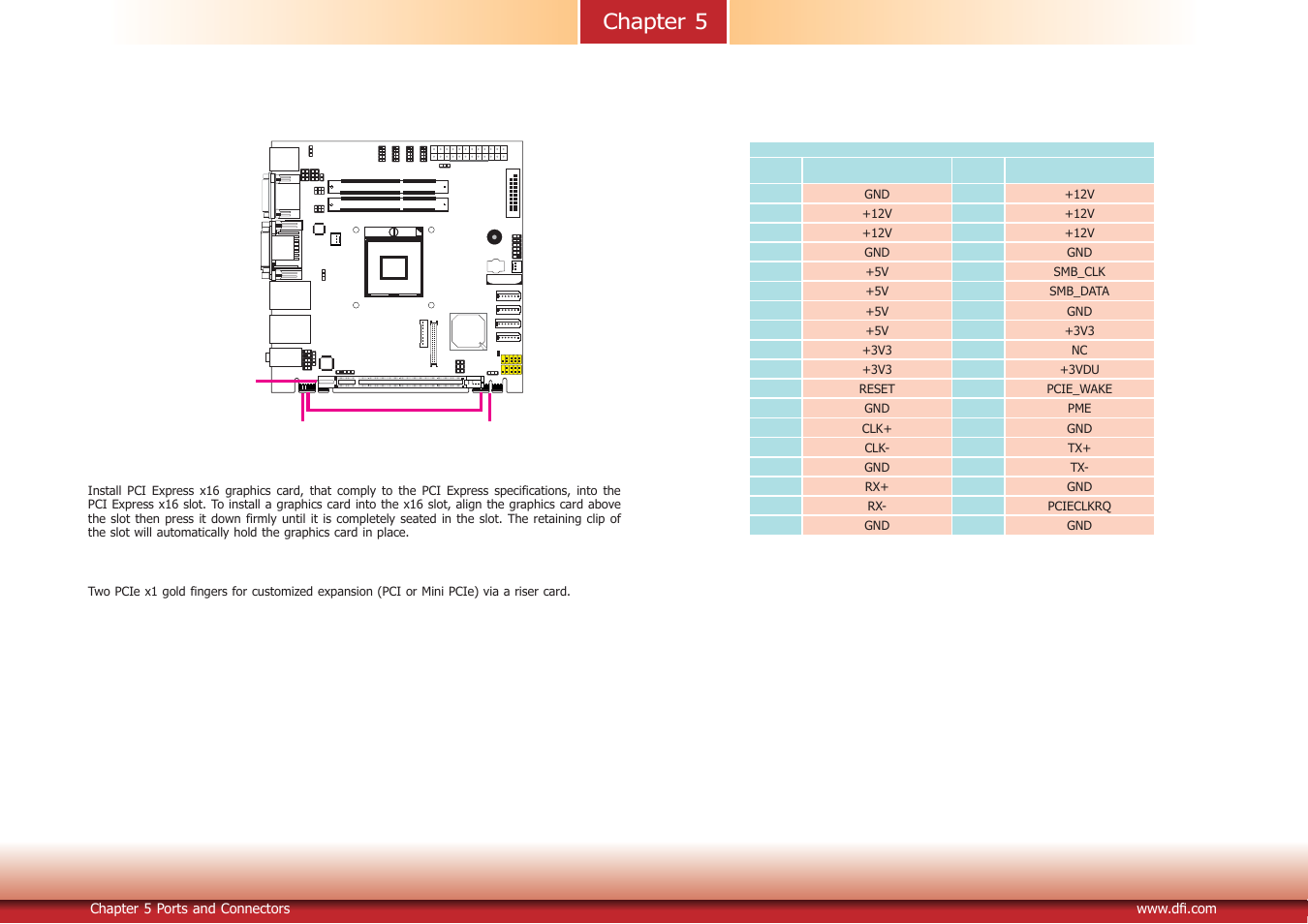Click the +3V3 cell left of +3VDU
The width and height of the screenshot is (1308, 924).
[x=877, y=370]
